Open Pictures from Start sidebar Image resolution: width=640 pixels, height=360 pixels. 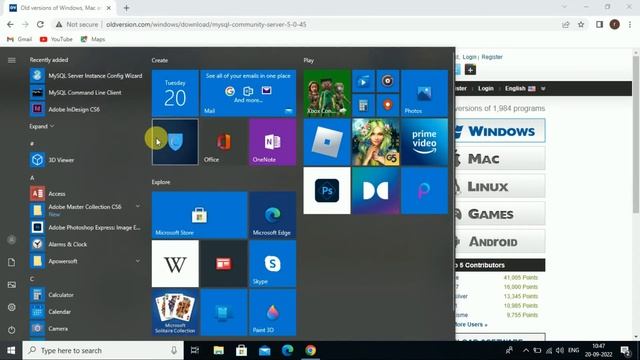point(11,285)
